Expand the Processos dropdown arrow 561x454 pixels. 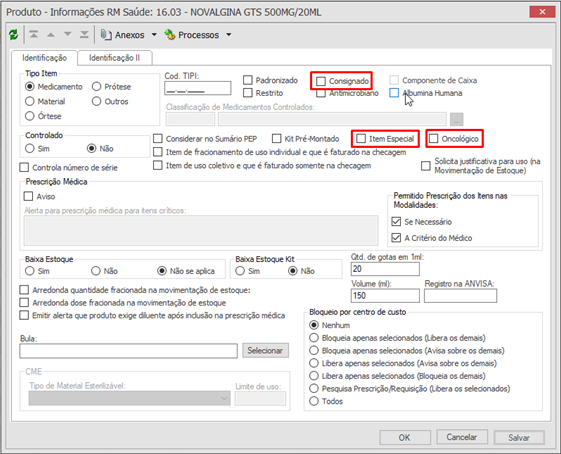pyautogui.click(x=229, y=35)
